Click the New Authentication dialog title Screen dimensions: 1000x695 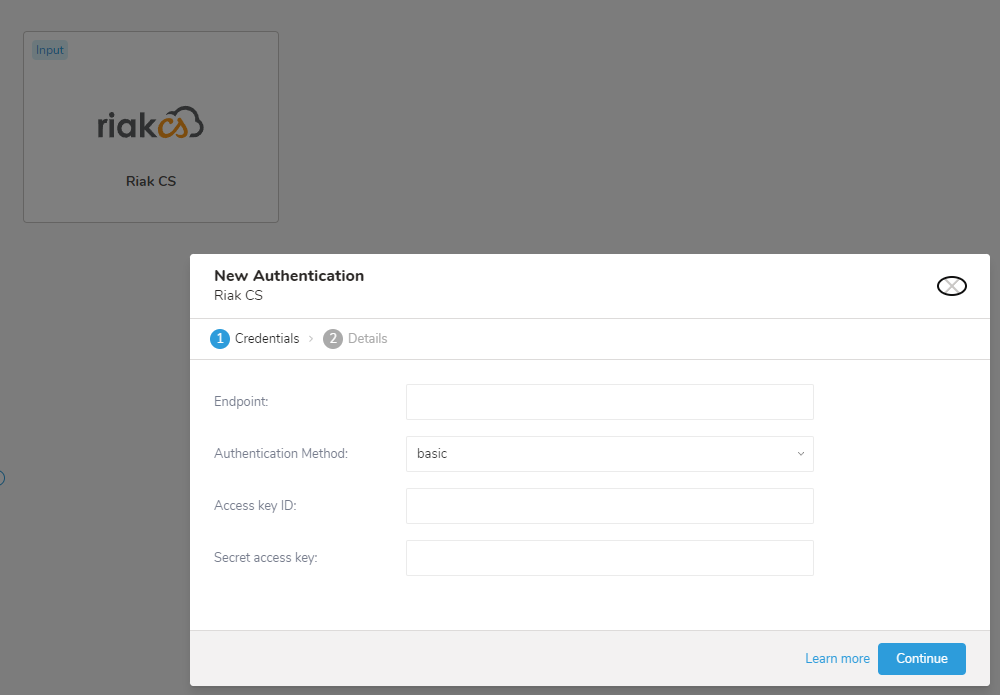(x=289, y=276)
